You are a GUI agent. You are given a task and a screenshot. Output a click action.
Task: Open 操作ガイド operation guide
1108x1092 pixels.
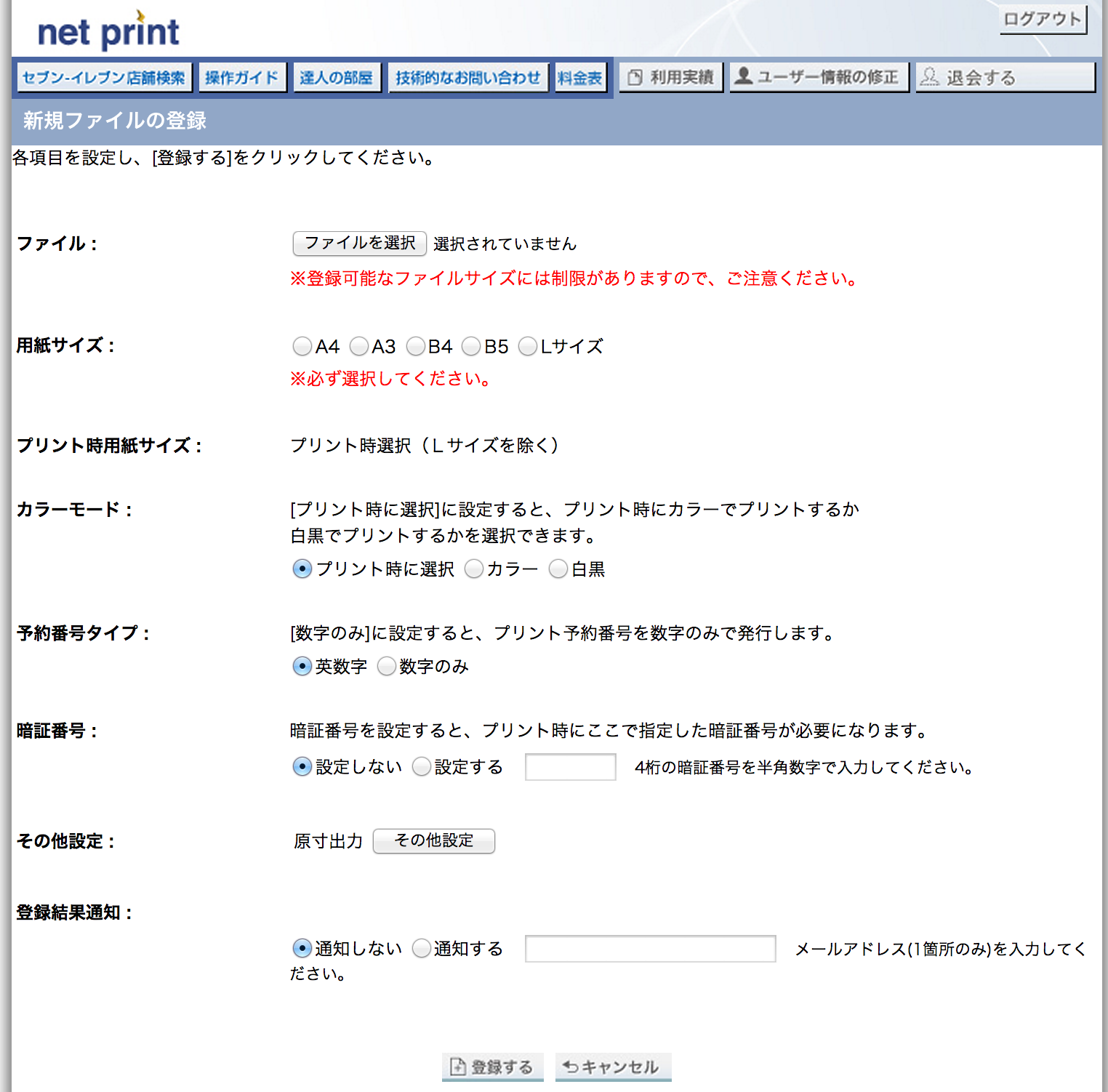[x=242, y=78]
